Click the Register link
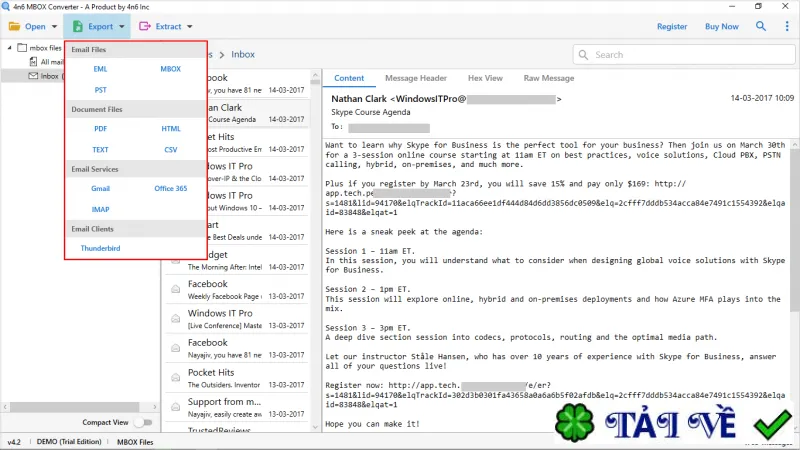The height and width of the screenshot is (450, 800). (x=672, y=27)
